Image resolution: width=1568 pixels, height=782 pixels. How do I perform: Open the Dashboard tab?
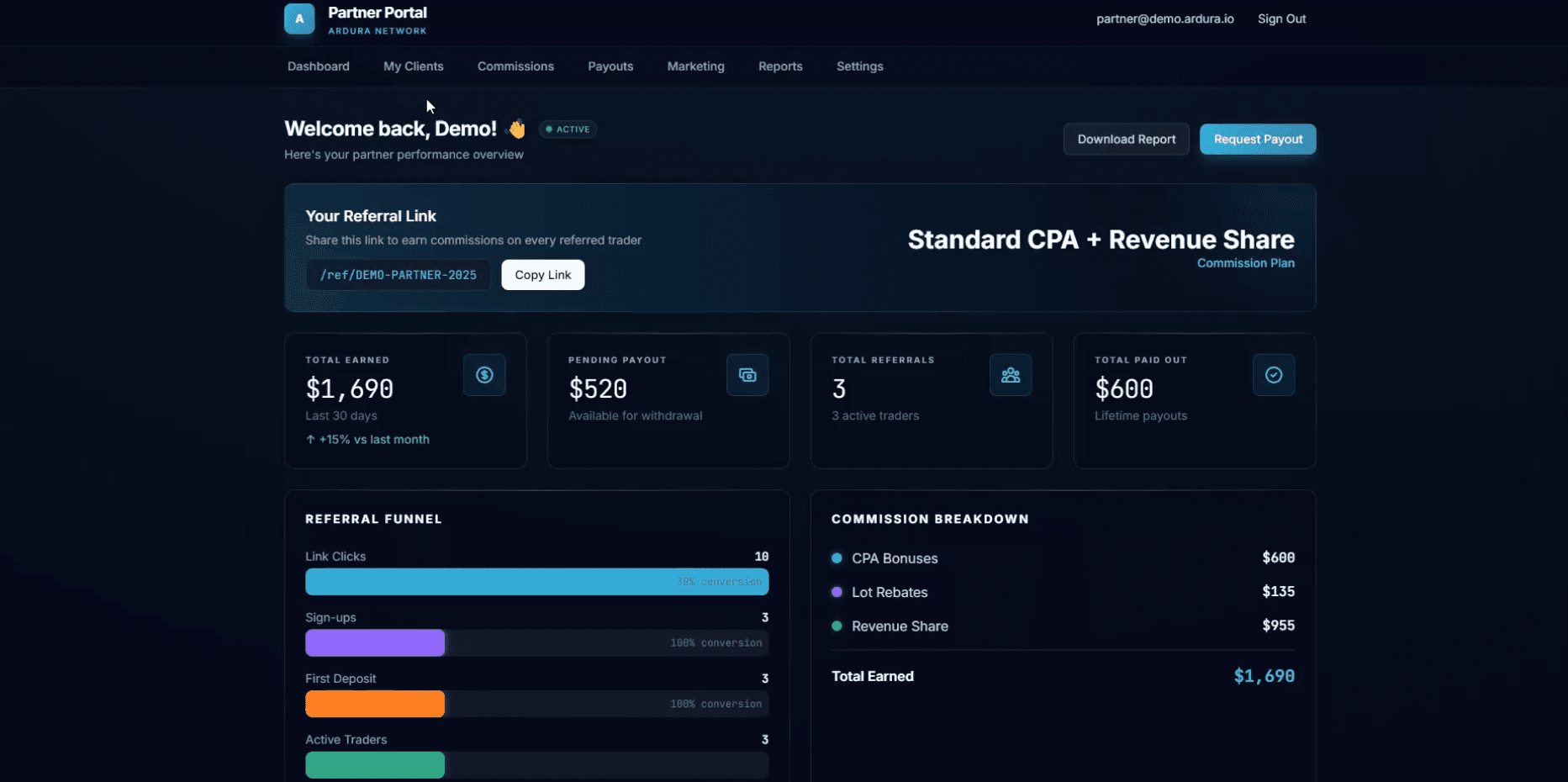pyautogui.click(x=319, y=66)
